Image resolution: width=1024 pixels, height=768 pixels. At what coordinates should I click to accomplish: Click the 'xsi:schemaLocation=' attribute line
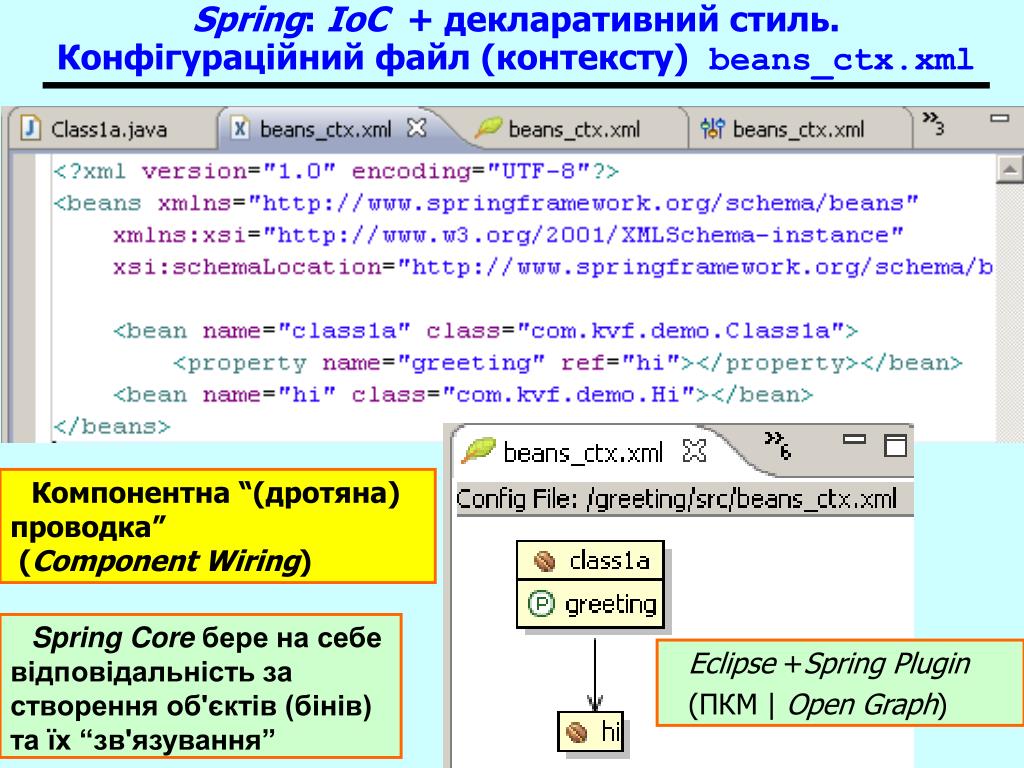click(552, 267)
